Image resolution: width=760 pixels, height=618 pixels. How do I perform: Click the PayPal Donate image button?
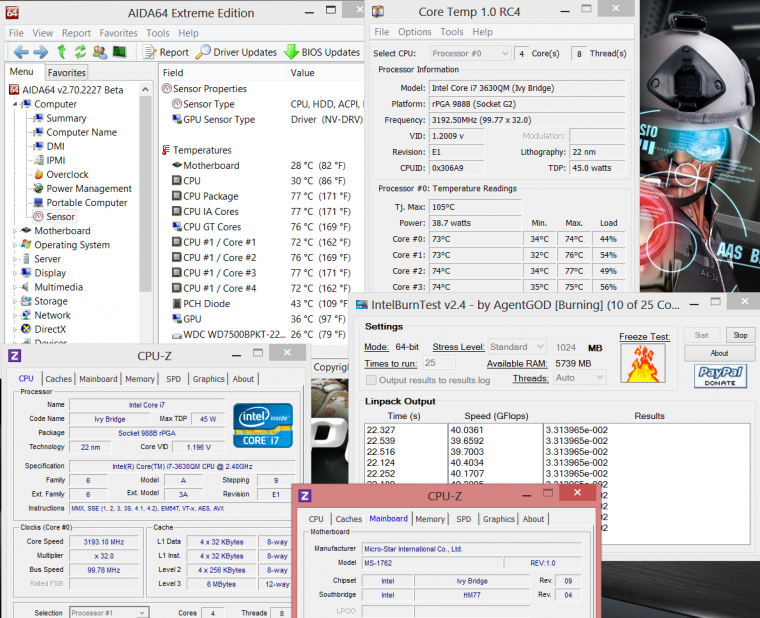tap(720, 376)
